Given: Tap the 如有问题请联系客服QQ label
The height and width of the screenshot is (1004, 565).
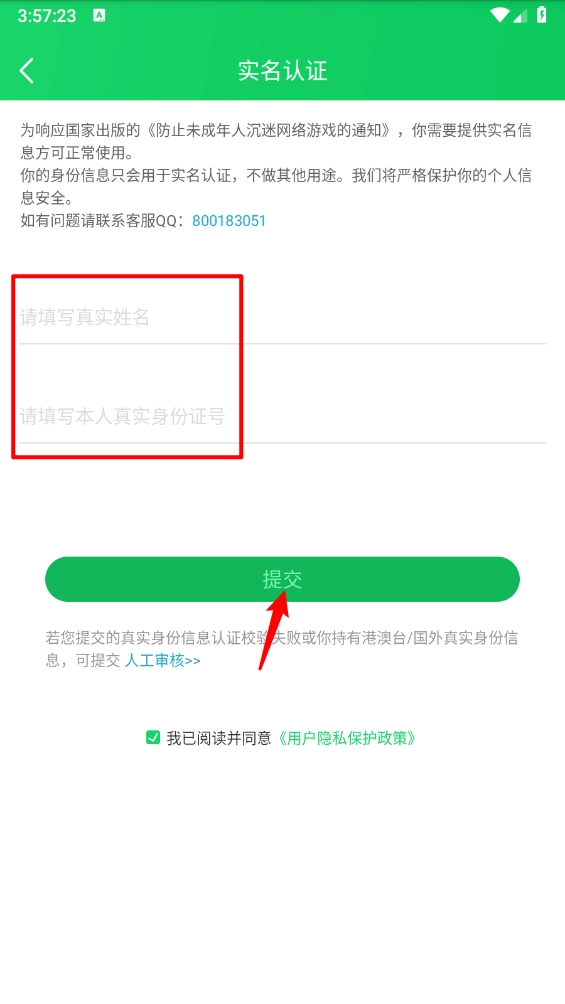Looking at the screenshot, I should (102, 222).
